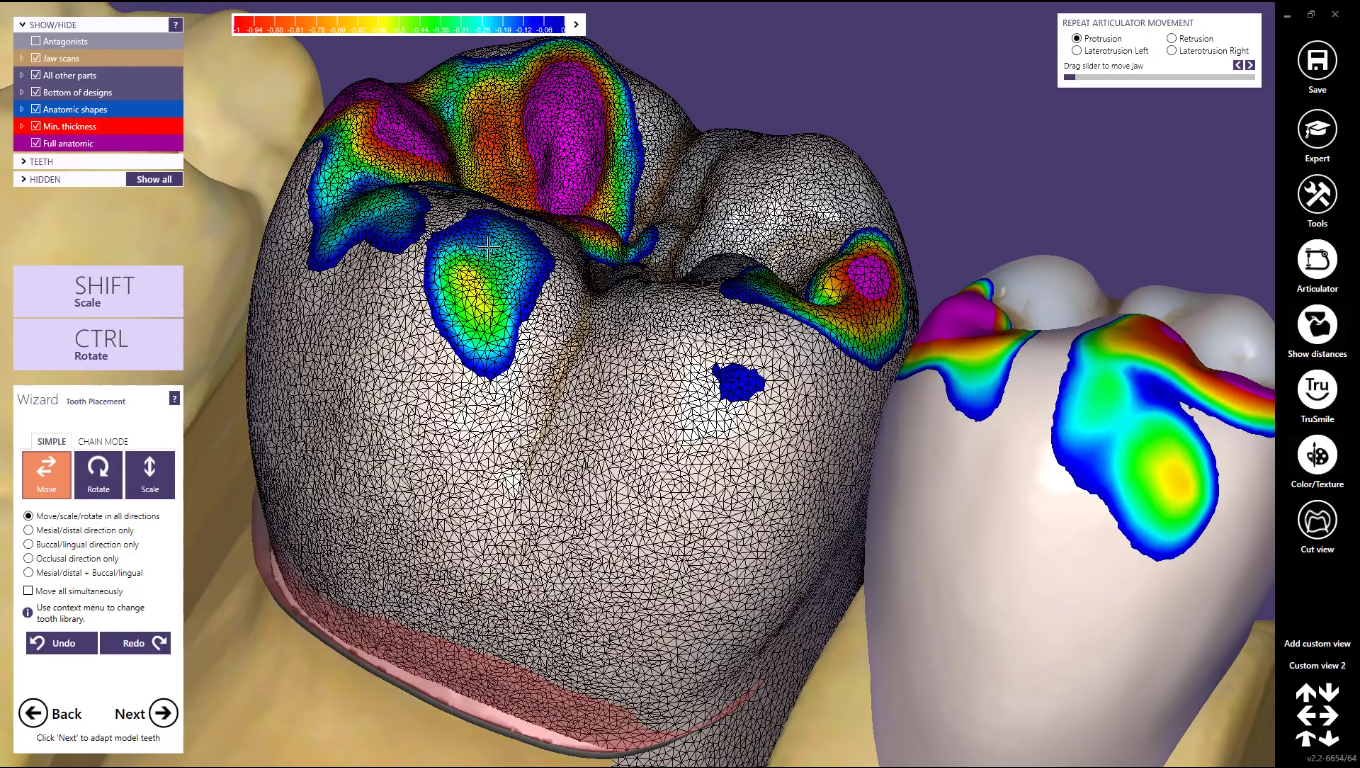Select Buccal/lingual direction only option

pos(28,544)
